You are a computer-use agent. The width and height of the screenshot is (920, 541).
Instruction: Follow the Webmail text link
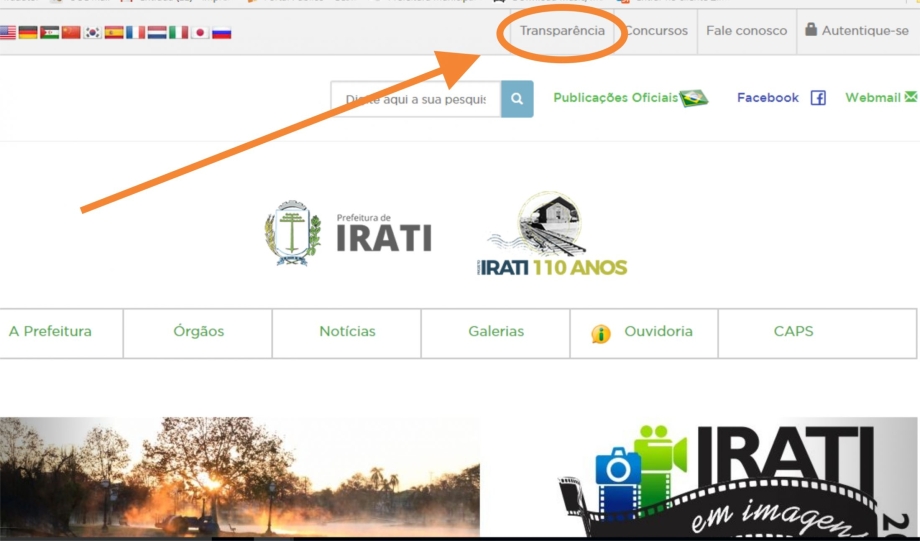[x=872, y=97]
